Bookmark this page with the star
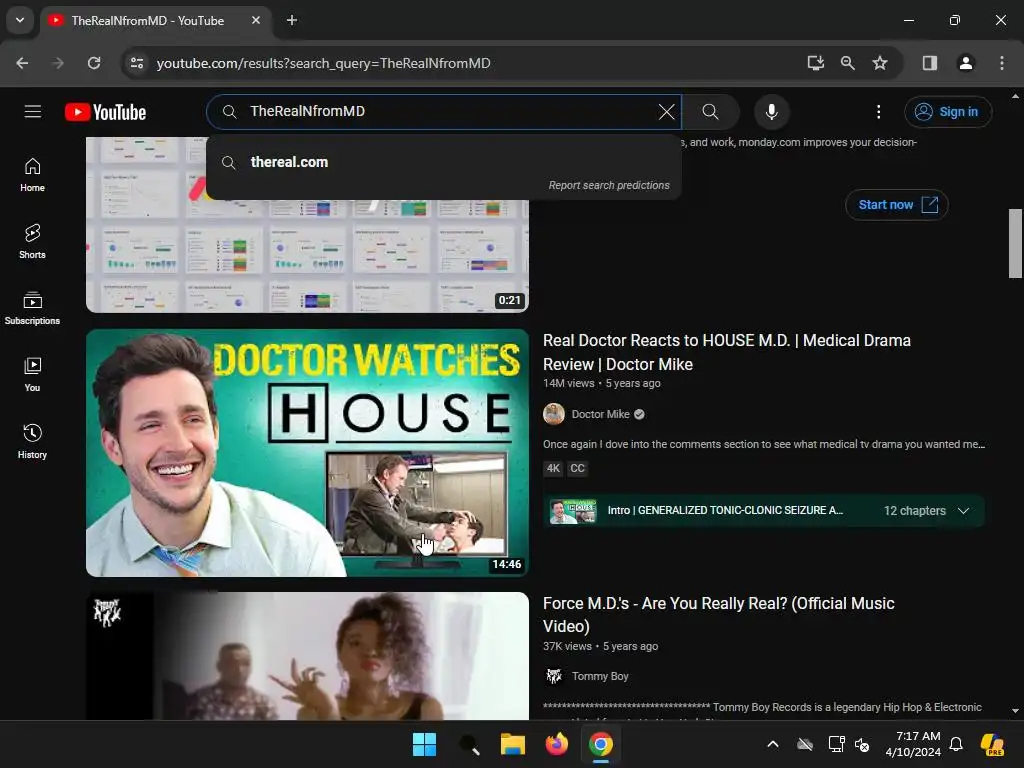1024x768 pixels. pyautogui.click(x=880, y=63)
